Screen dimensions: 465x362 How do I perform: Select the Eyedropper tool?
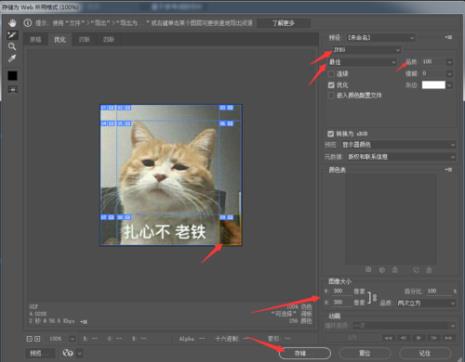12,59
